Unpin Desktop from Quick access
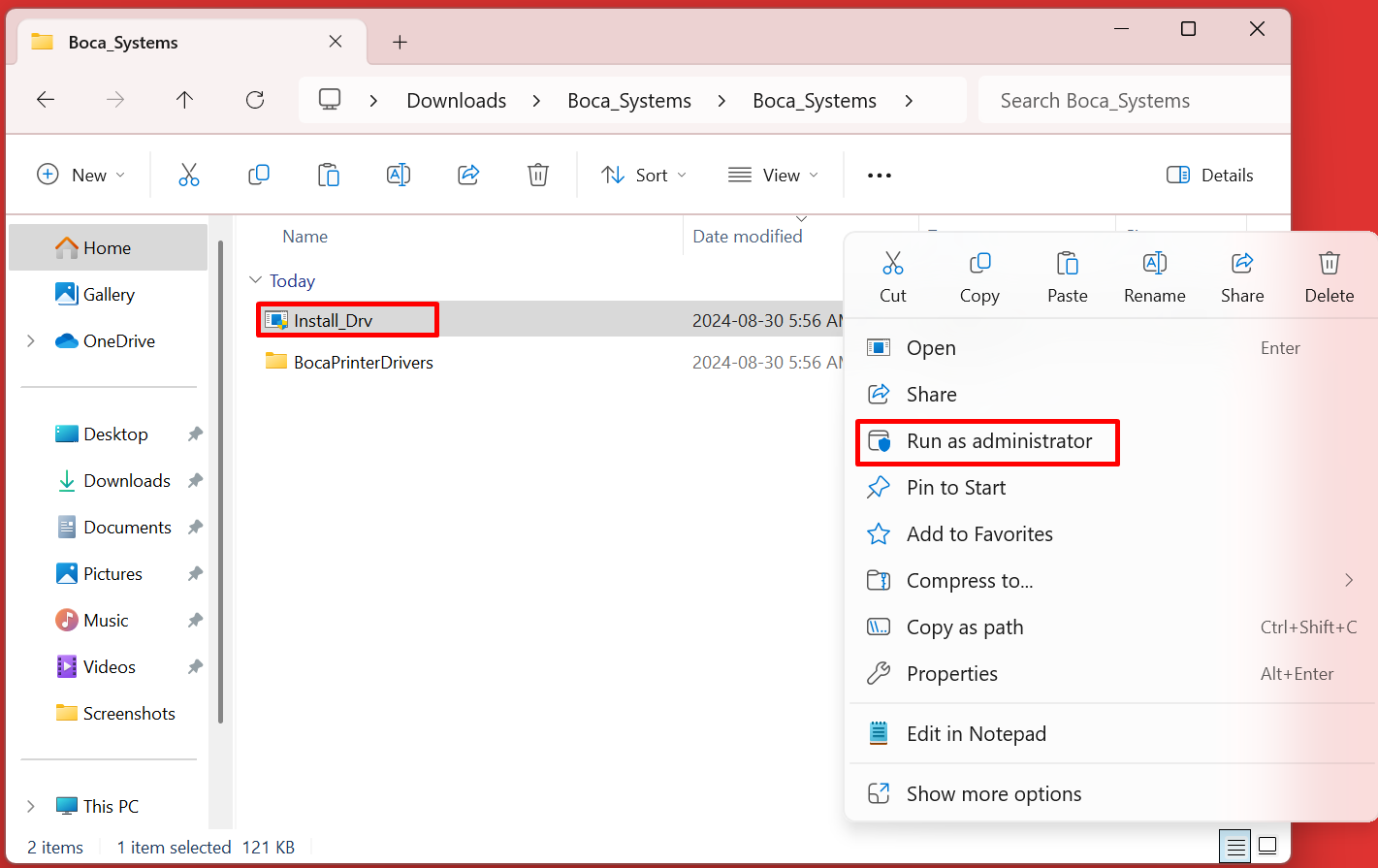The width and height of the screenshot is (1378, 868). pyautogui.click(x=195, y=434)
